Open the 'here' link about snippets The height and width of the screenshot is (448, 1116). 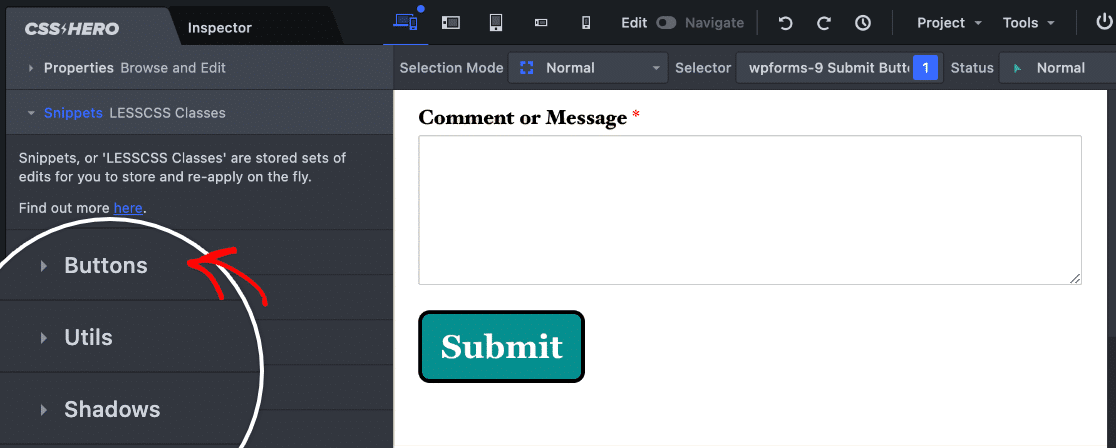(x=128, y=208)
